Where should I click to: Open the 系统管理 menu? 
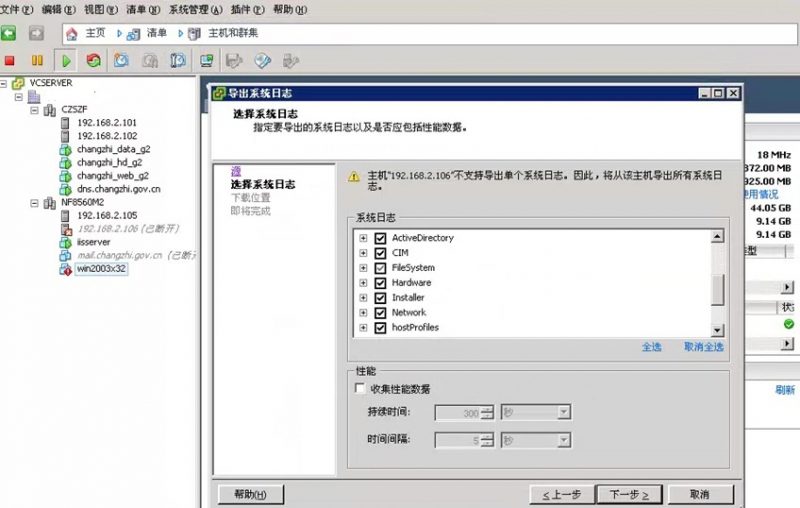tap(194, 9)
